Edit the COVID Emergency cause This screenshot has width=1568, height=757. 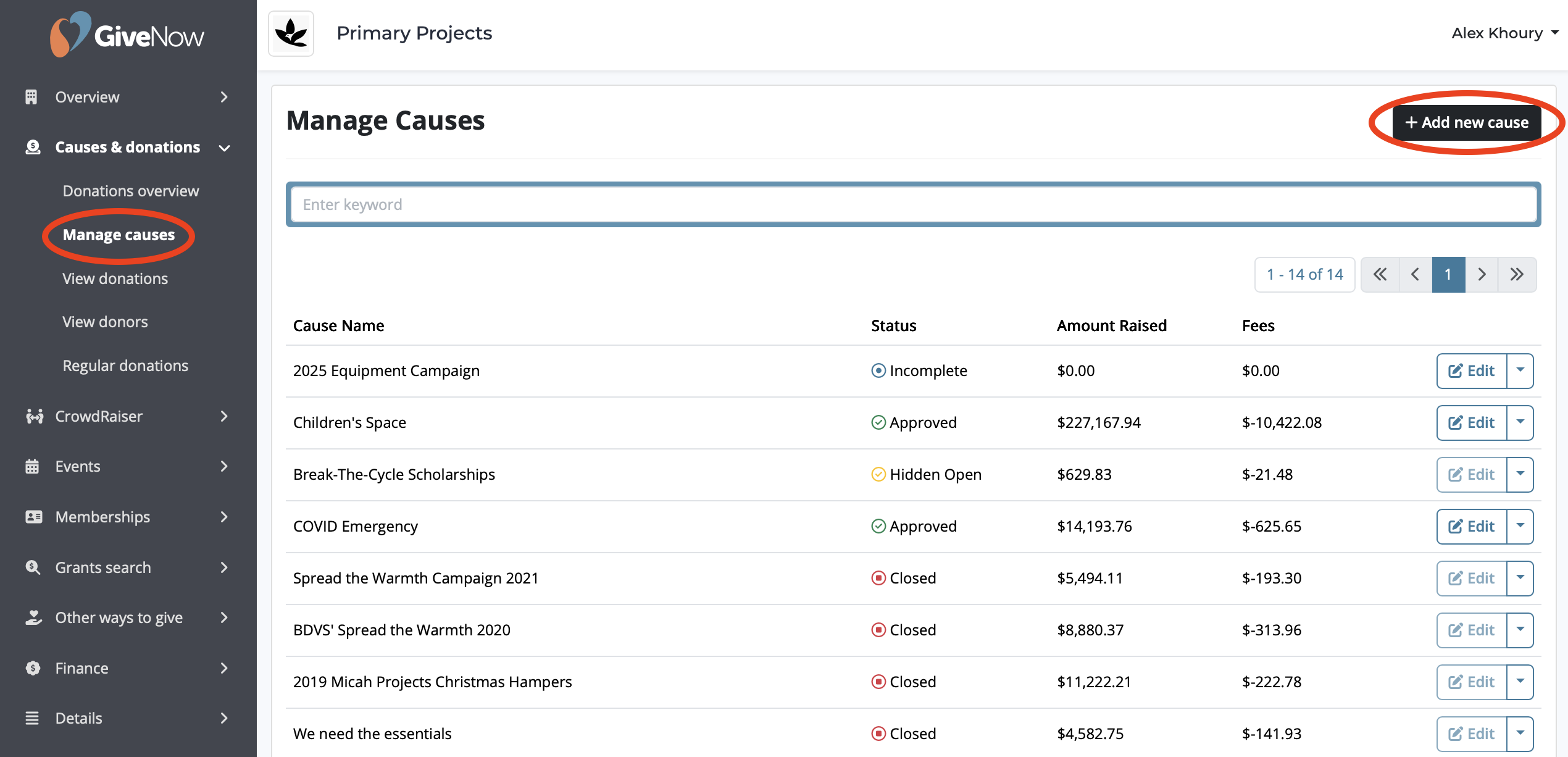1472,526
